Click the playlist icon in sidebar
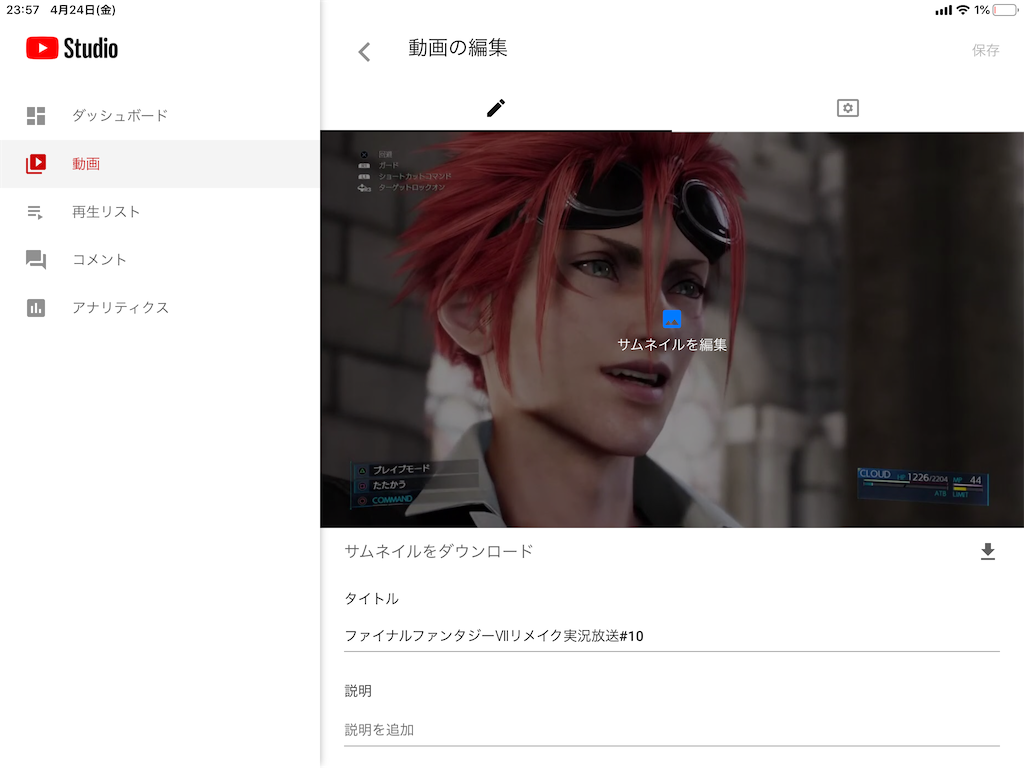The width and height of the screenshot is (1024, 768). click(x=35, y=212)
